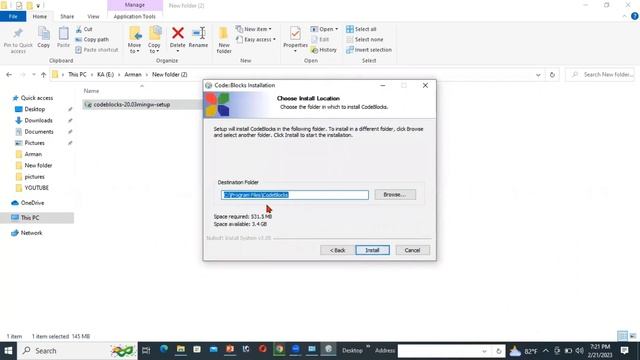Click the Copy ribbon icon

tap(44, 33)
